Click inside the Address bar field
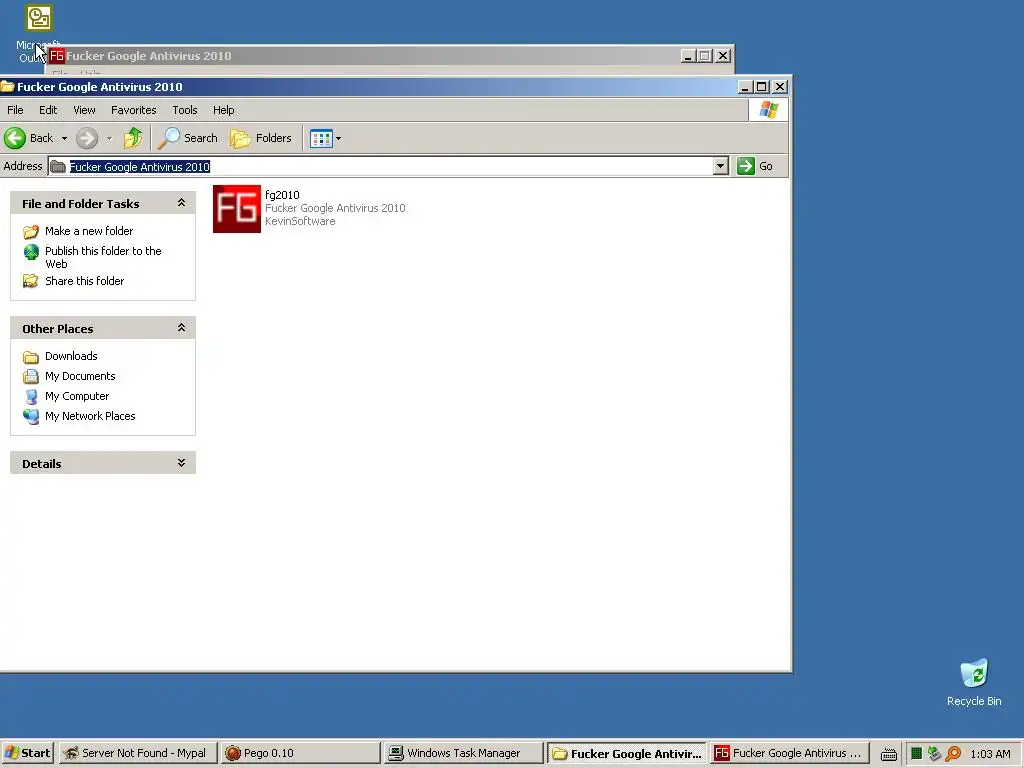 (x=388, y=167)
